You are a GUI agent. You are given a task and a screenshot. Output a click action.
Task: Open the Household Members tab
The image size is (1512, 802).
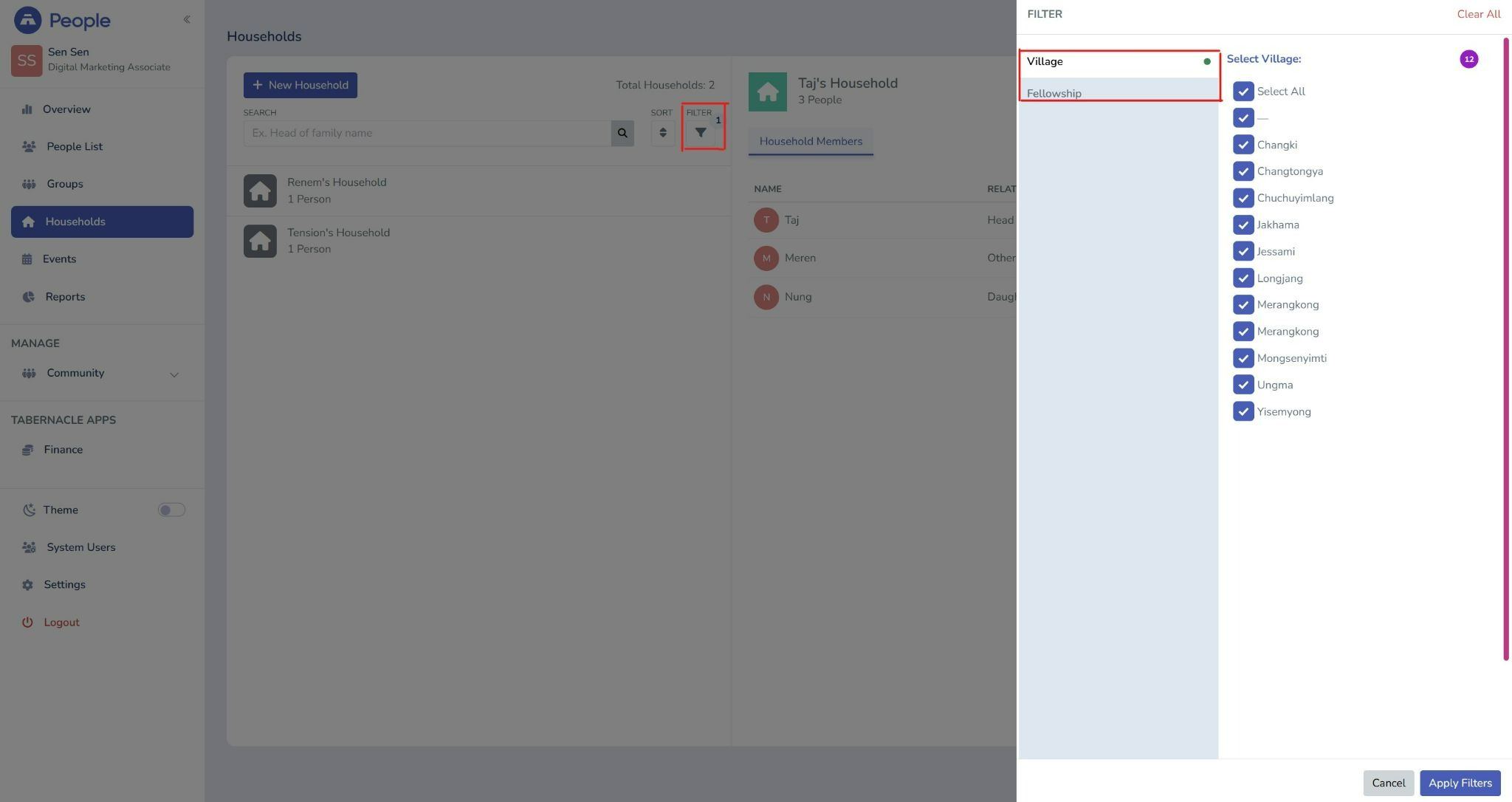[811, 141]
